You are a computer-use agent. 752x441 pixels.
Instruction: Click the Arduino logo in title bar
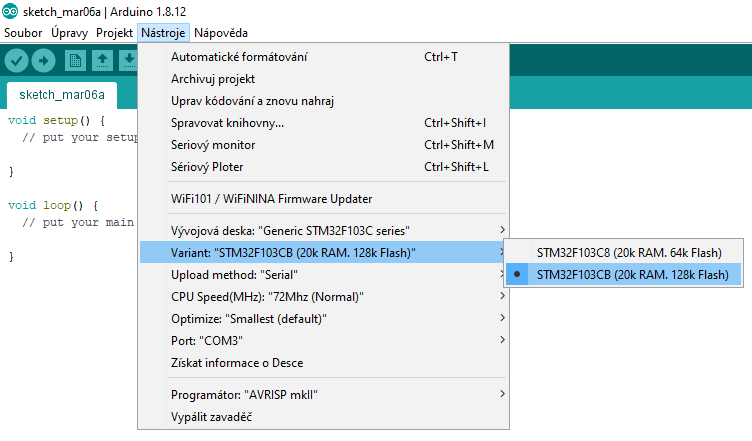(10, 11)
